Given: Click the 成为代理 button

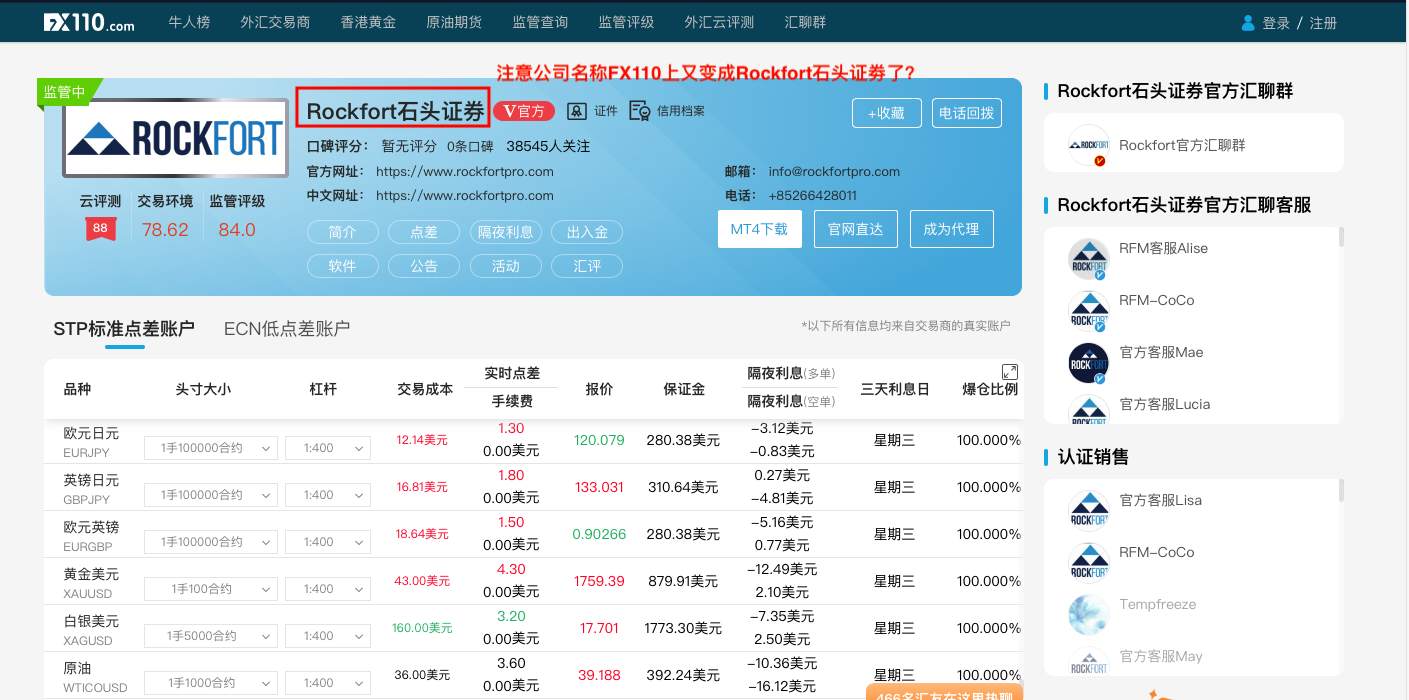Looking at the screenshot, I should tap(951, 229).
